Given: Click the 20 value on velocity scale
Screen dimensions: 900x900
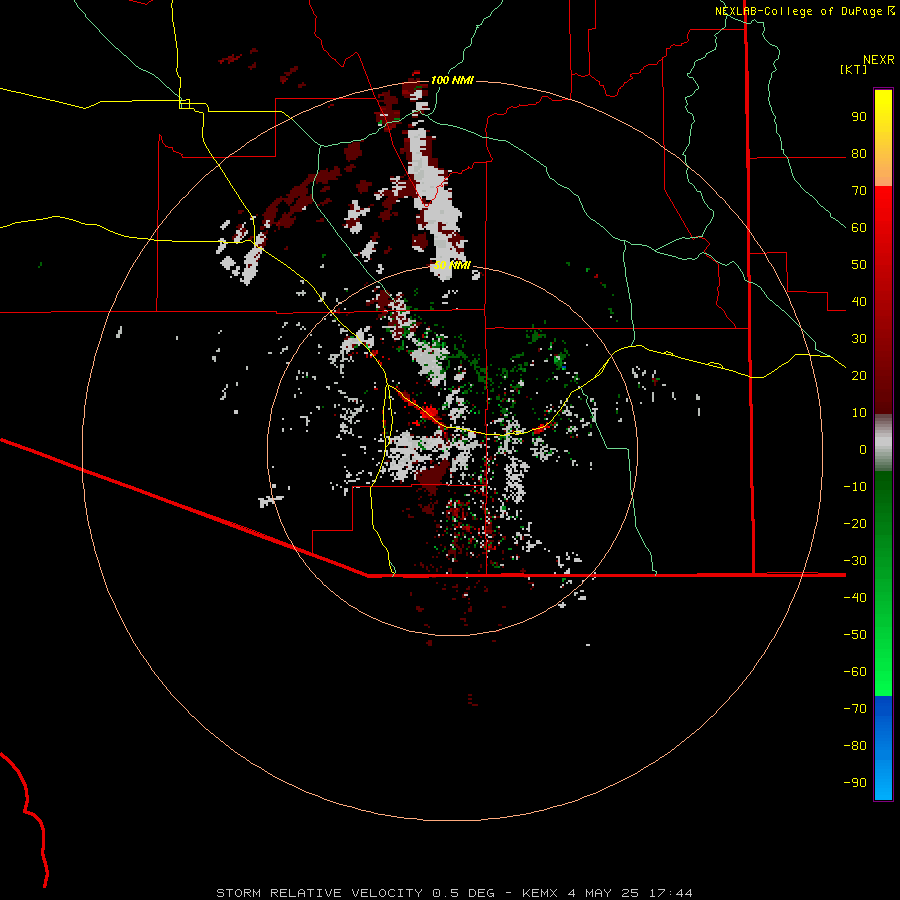Looking at the screenshot, I should click(x=859, y=375).
